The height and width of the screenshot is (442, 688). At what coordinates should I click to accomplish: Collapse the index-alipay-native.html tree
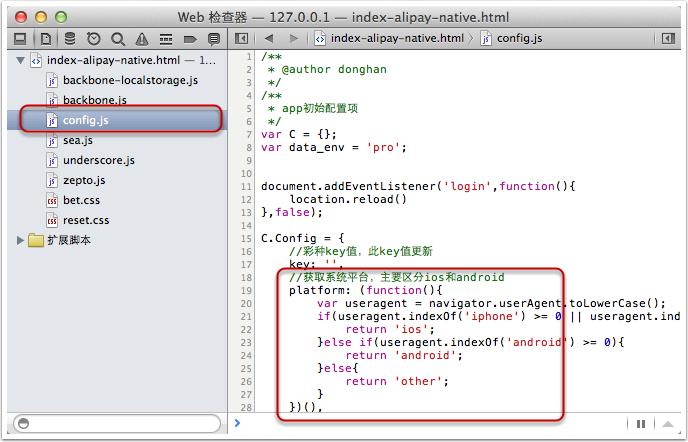pos(22,61)
